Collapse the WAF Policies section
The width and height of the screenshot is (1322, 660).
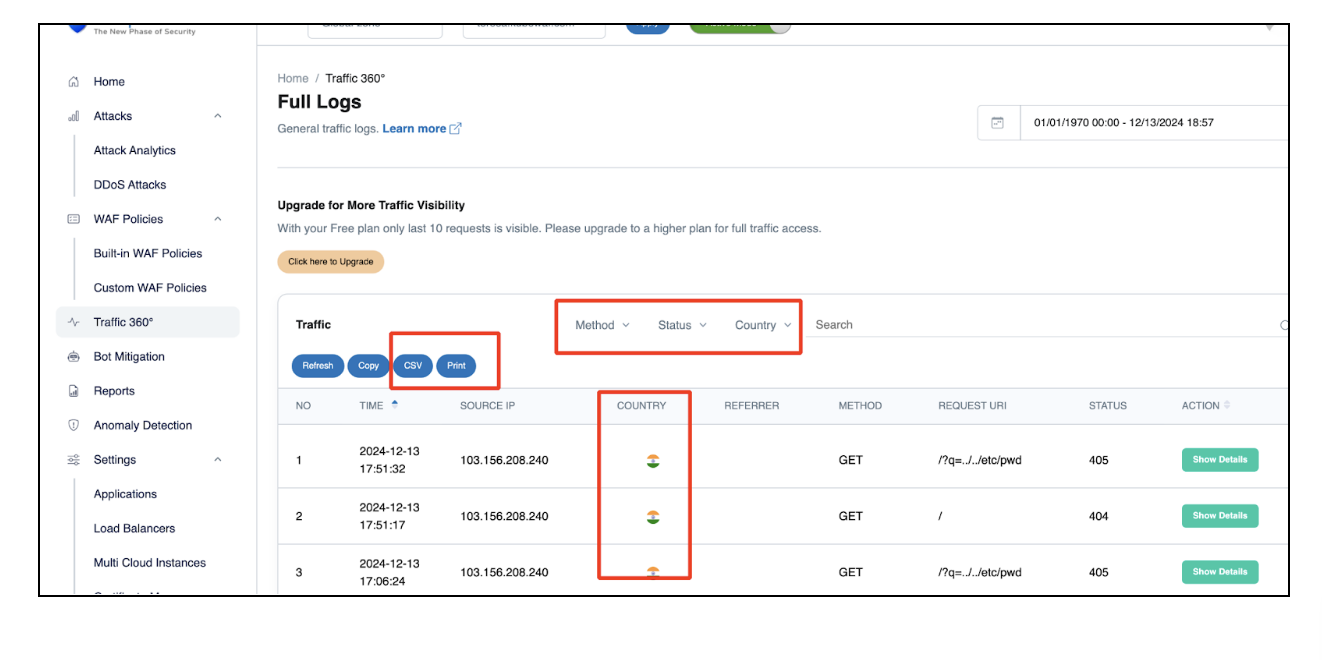pyautogui.click(x=218, y=219)
